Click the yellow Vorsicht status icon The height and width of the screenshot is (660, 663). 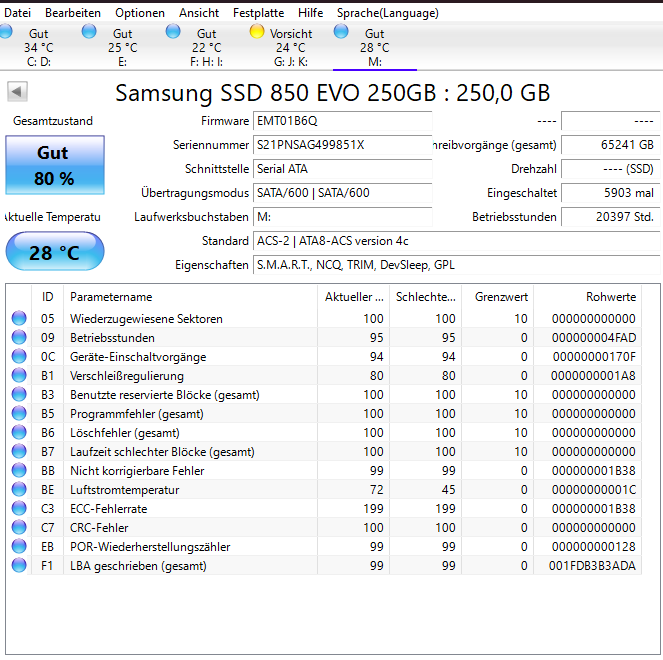(x=257, y=31)
